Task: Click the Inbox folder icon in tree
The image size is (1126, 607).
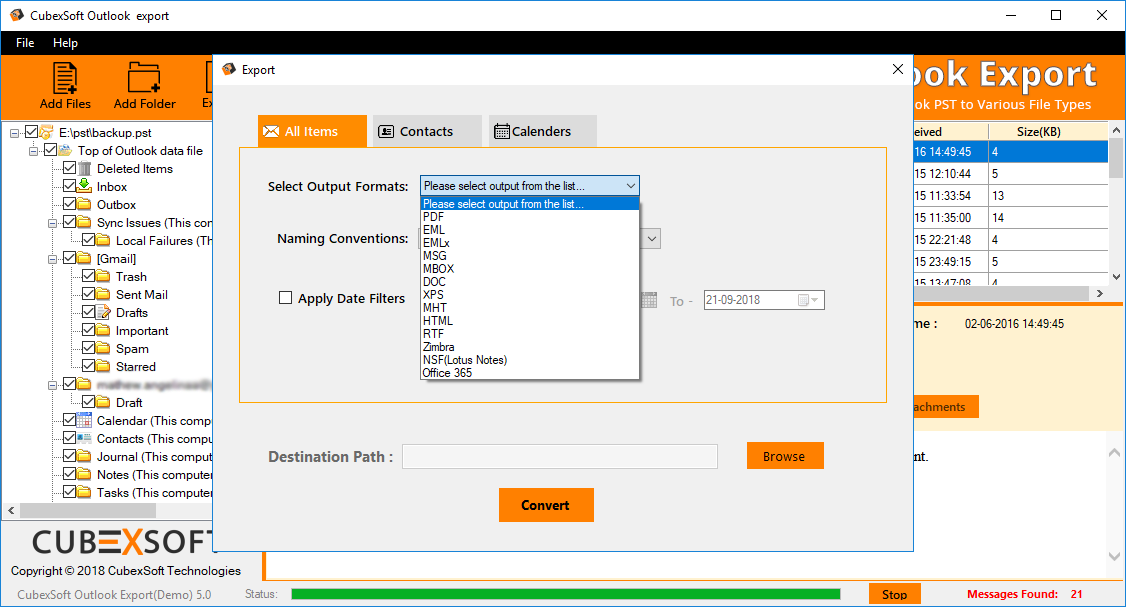Action: coord(85,186)
